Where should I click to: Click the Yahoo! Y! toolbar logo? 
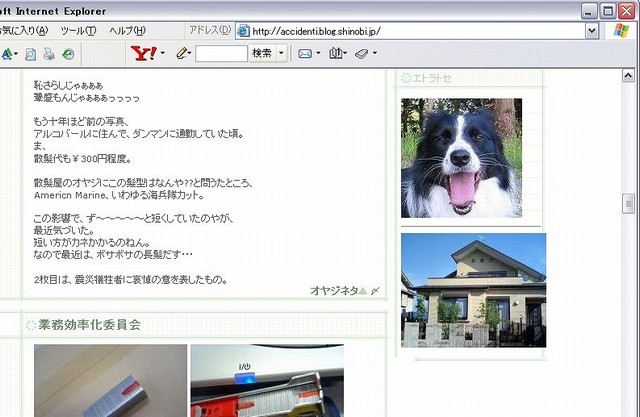144,53
